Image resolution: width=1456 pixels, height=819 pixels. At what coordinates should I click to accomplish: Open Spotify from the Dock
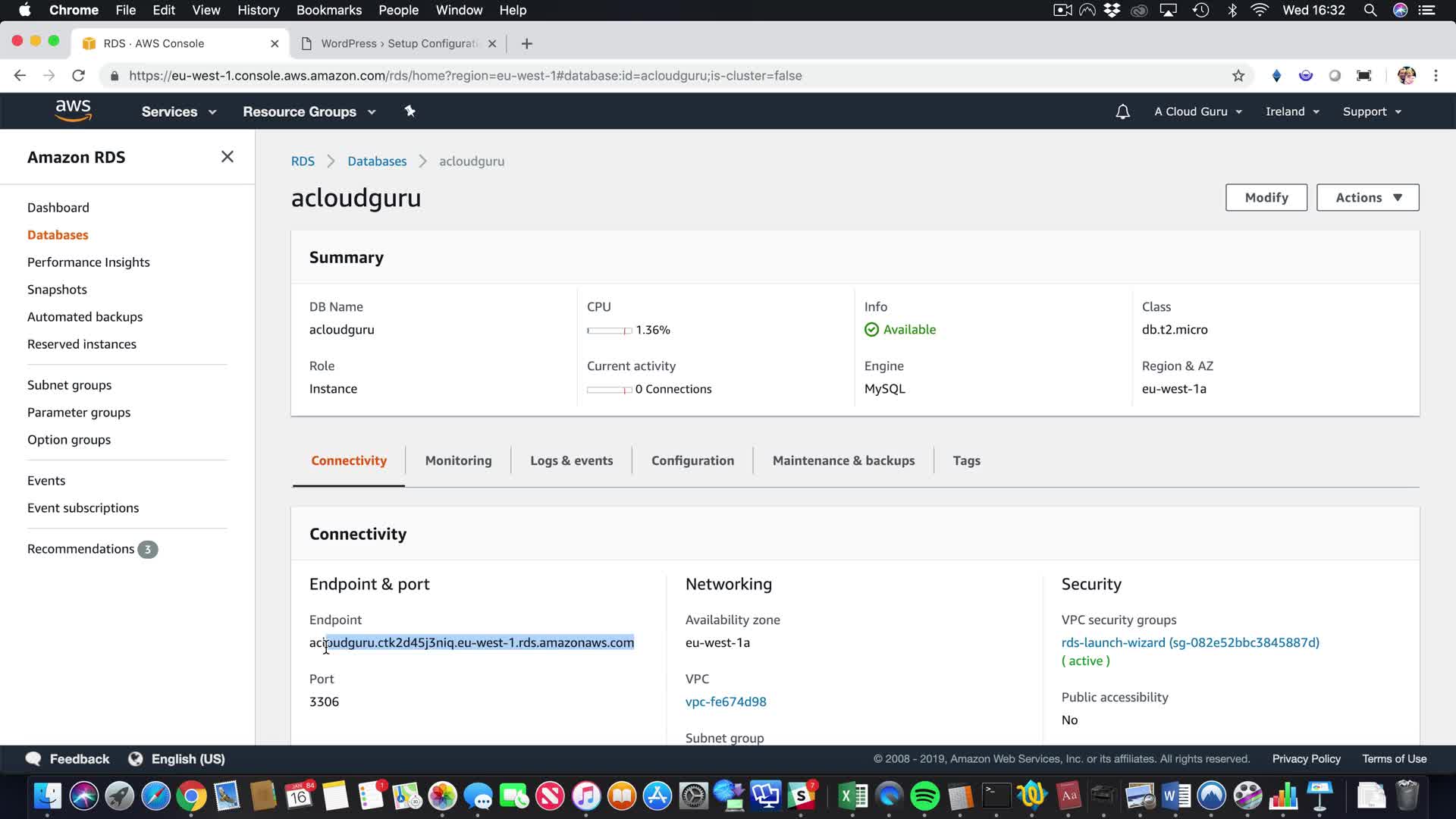point(924,796)
